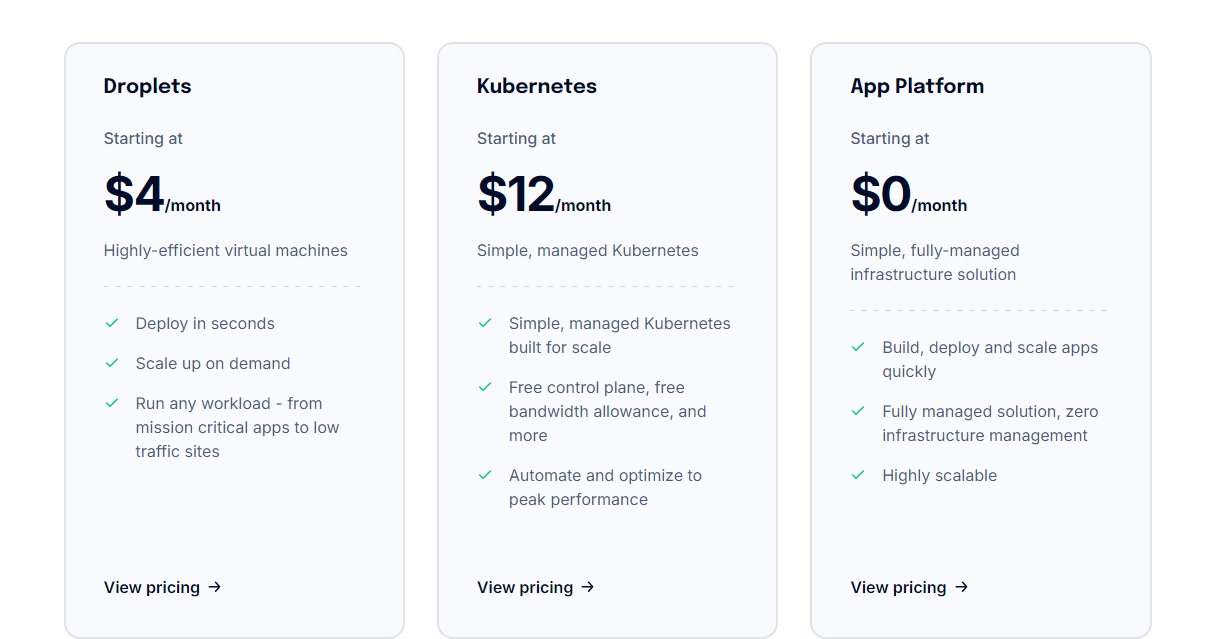Click the checkmark beside Fully managed solution

(858, 411)
